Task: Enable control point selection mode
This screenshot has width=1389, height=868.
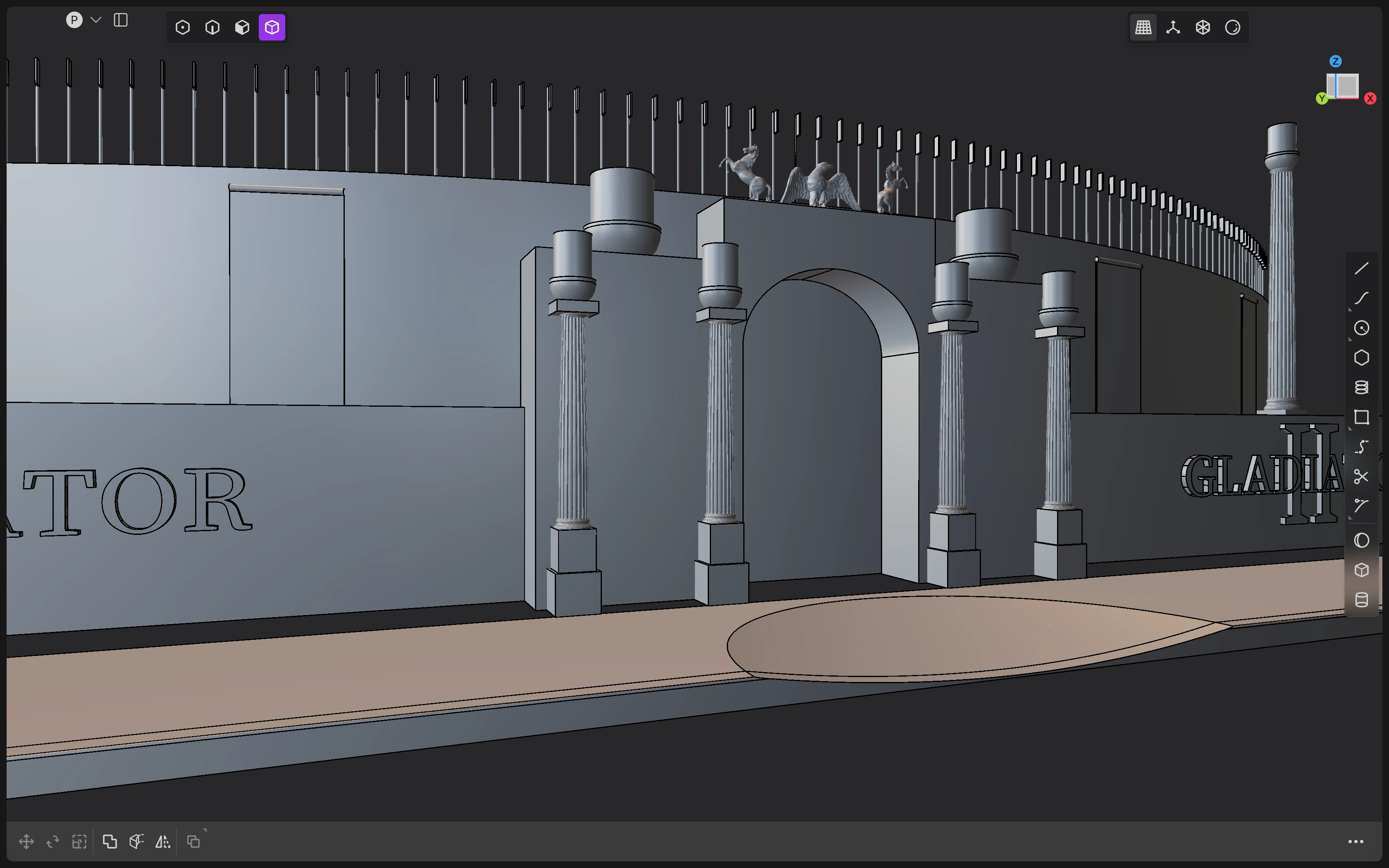Action: (x=183, y=28)
